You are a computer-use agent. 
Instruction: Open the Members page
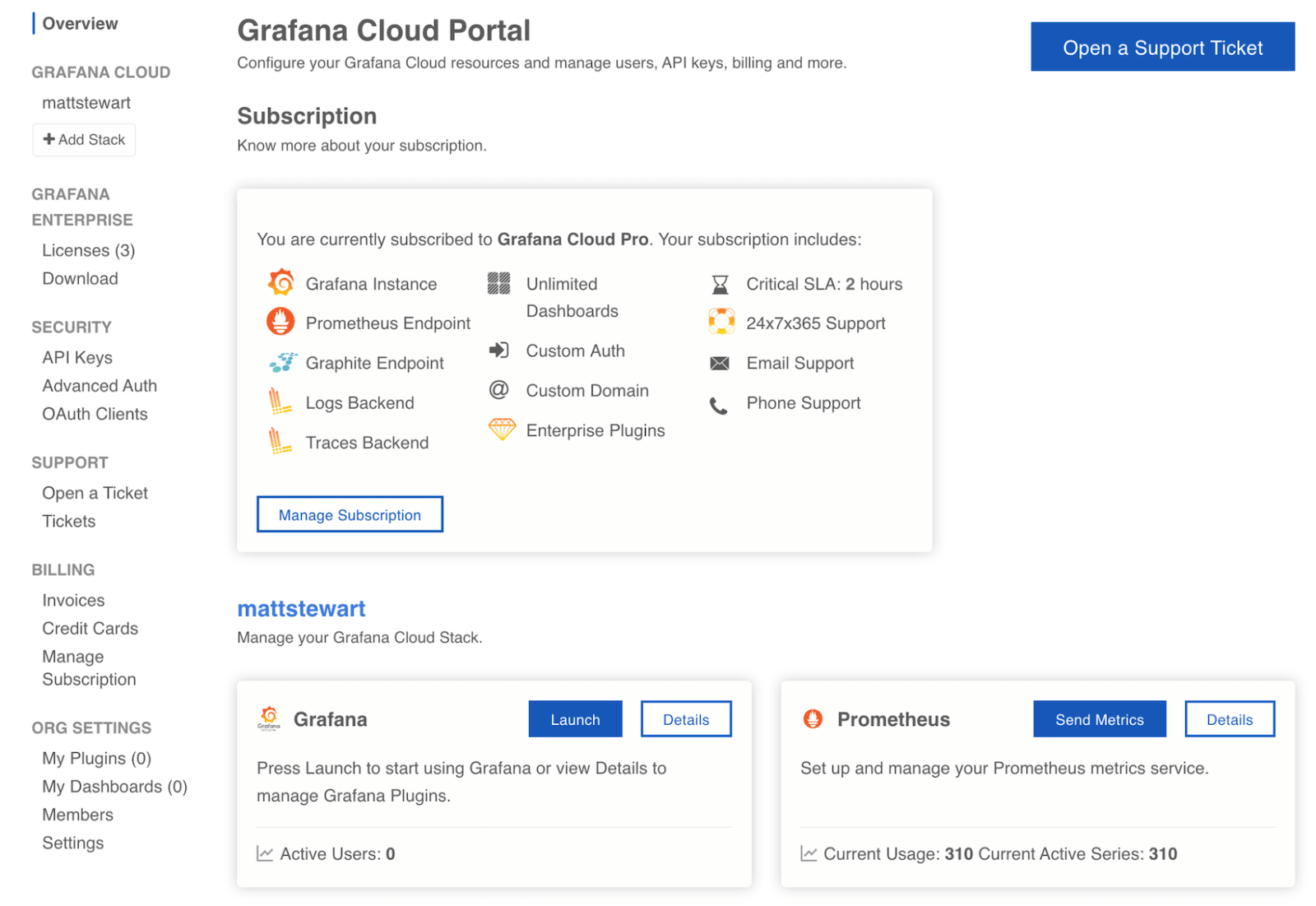(x=77, y=815)
